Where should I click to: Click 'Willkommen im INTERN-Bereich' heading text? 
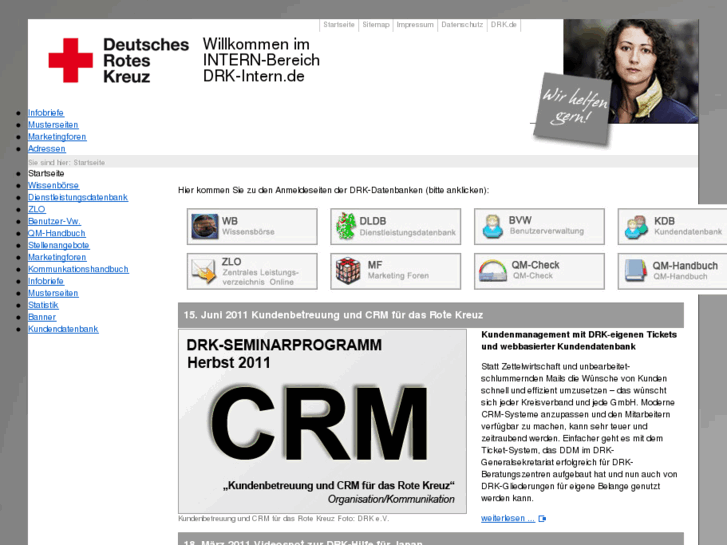261,60
